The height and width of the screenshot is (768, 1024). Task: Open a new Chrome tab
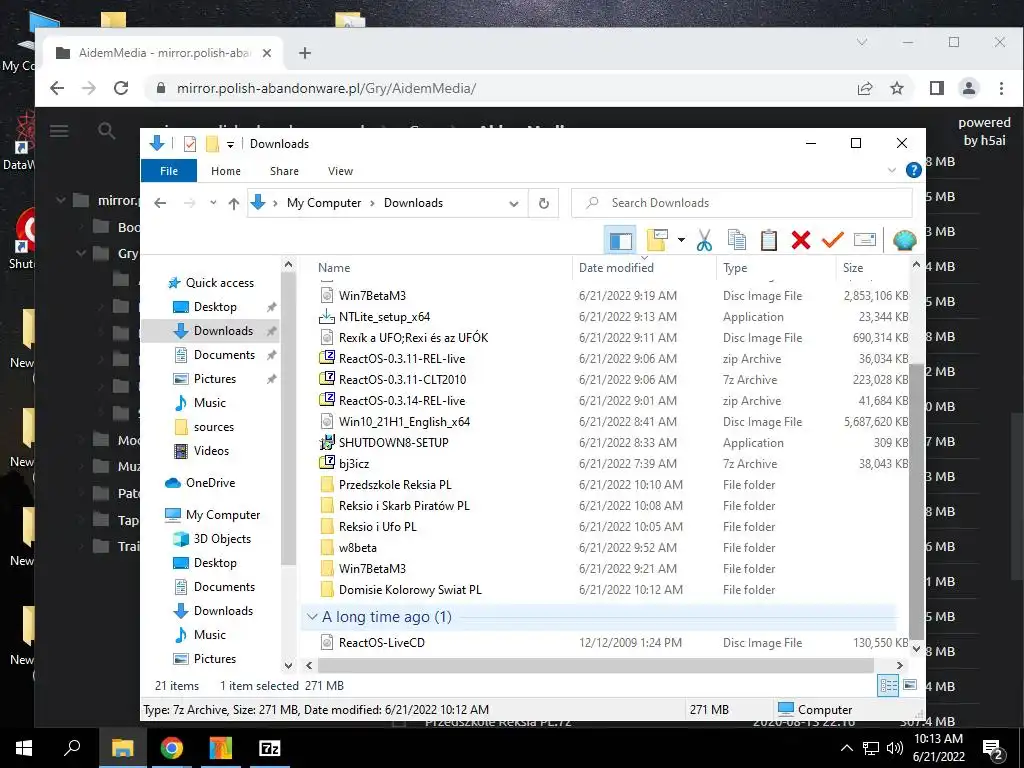tap(305, 54)
